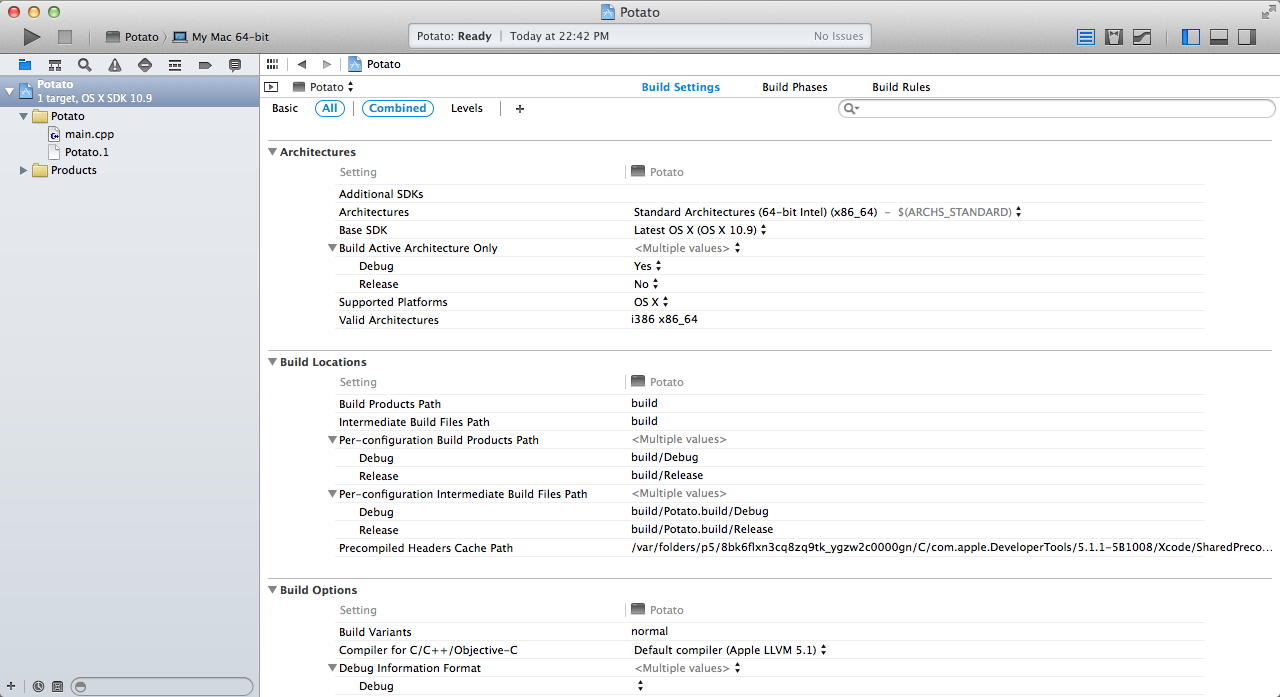
Task: Show the Standard editor
Action: (1086, 37)
